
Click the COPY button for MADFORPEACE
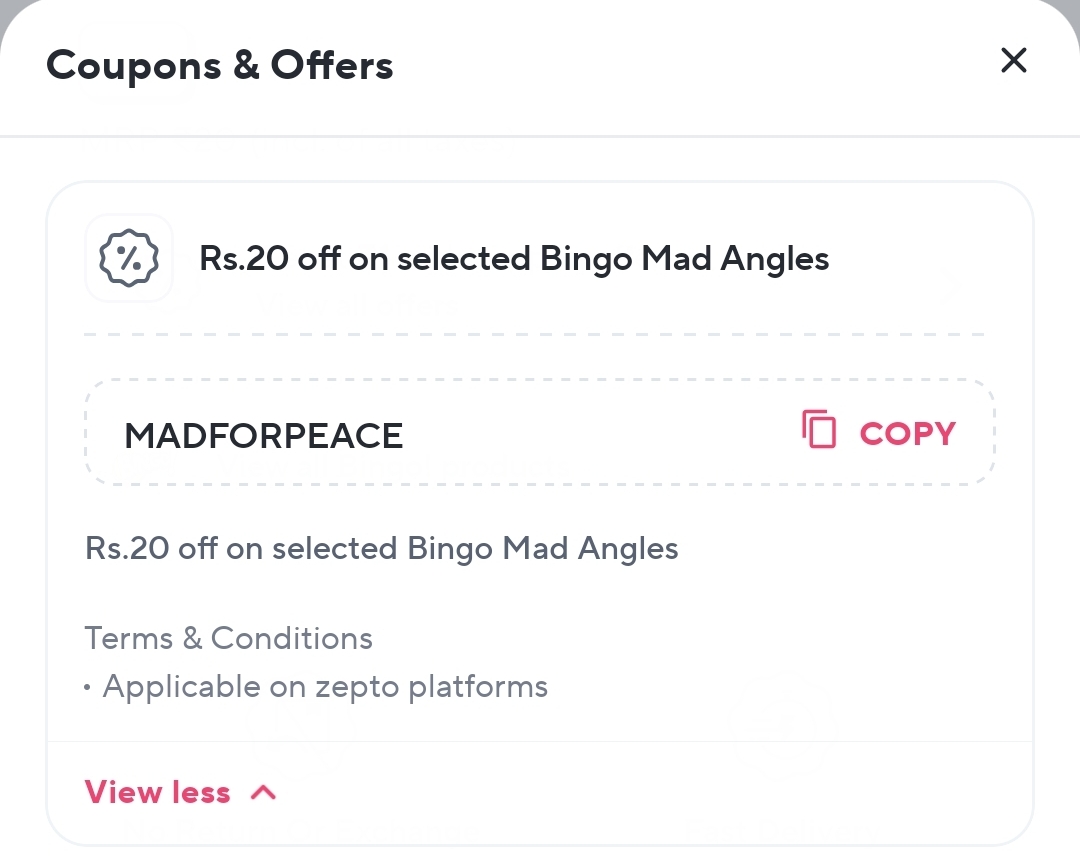tap(905, 432)
